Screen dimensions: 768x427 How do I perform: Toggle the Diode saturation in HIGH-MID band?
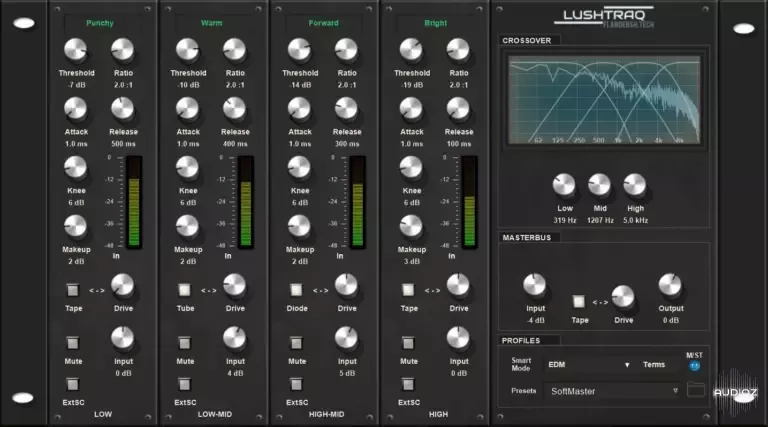coord(296,290)
